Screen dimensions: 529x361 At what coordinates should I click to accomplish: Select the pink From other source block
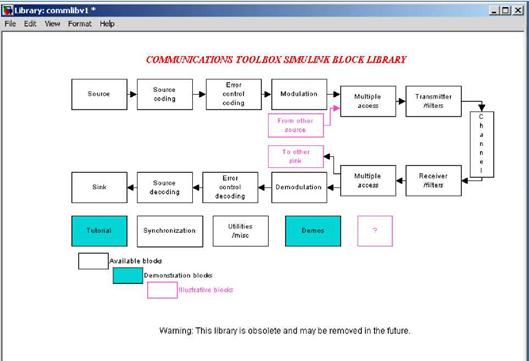(296, 125)
